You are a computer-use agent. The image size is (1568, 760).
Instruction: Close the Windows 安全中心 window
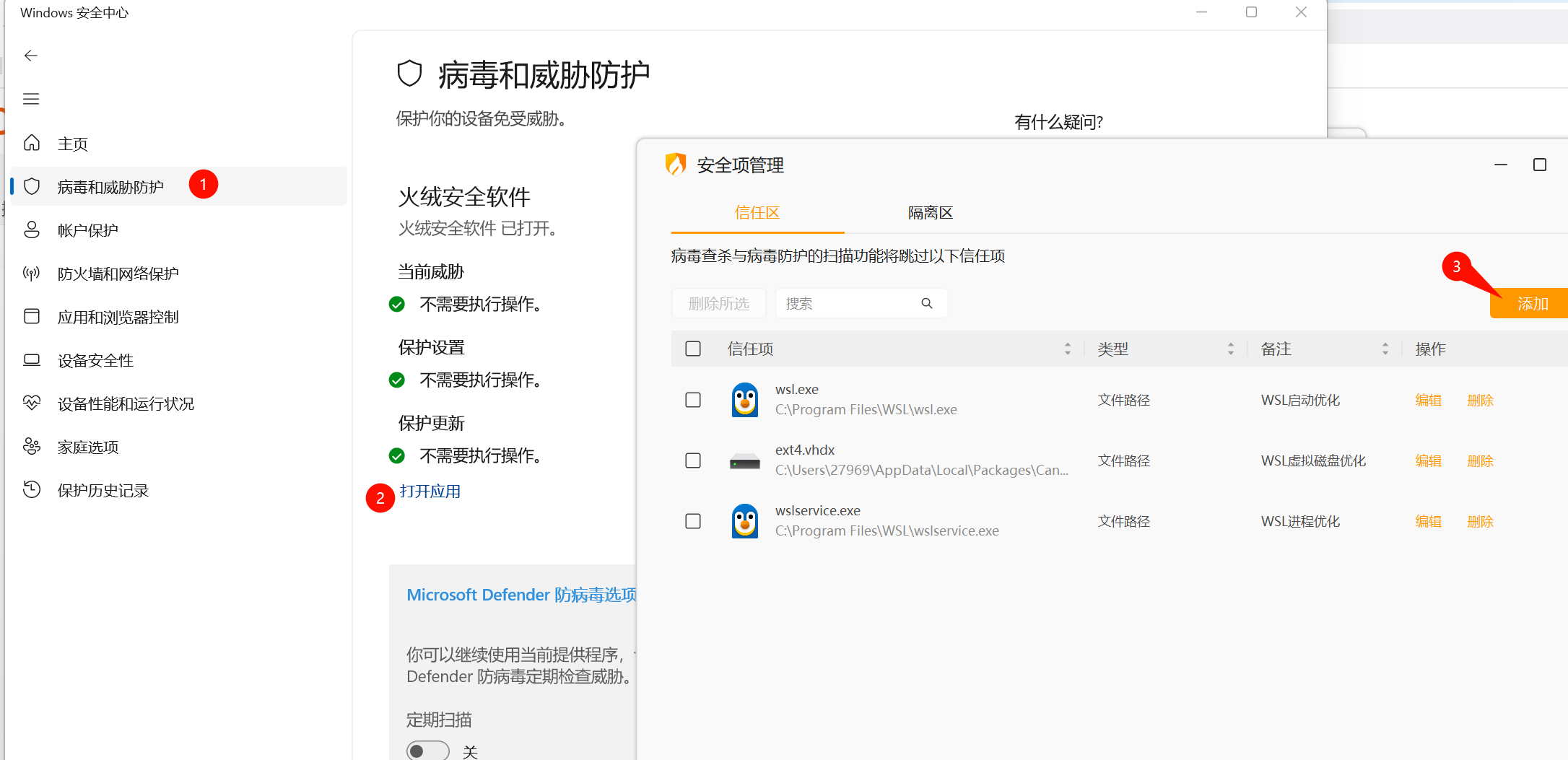point(1301,12)
